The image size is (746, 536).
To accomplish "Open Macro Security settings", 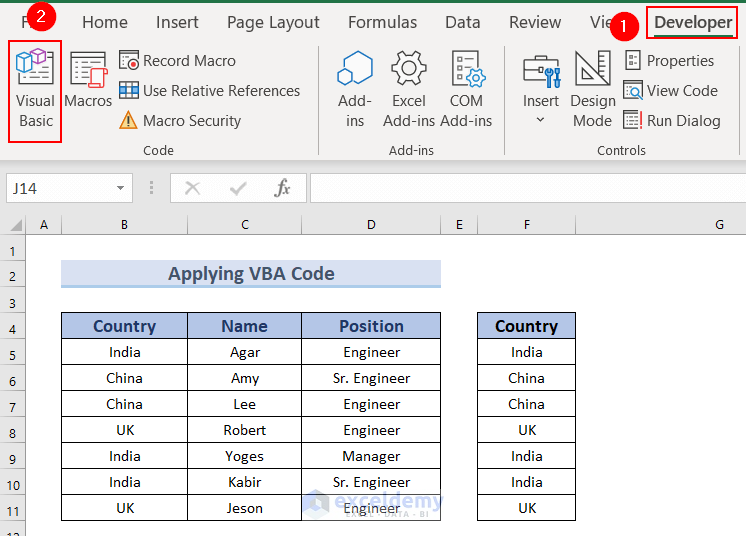I will point(180,121).
